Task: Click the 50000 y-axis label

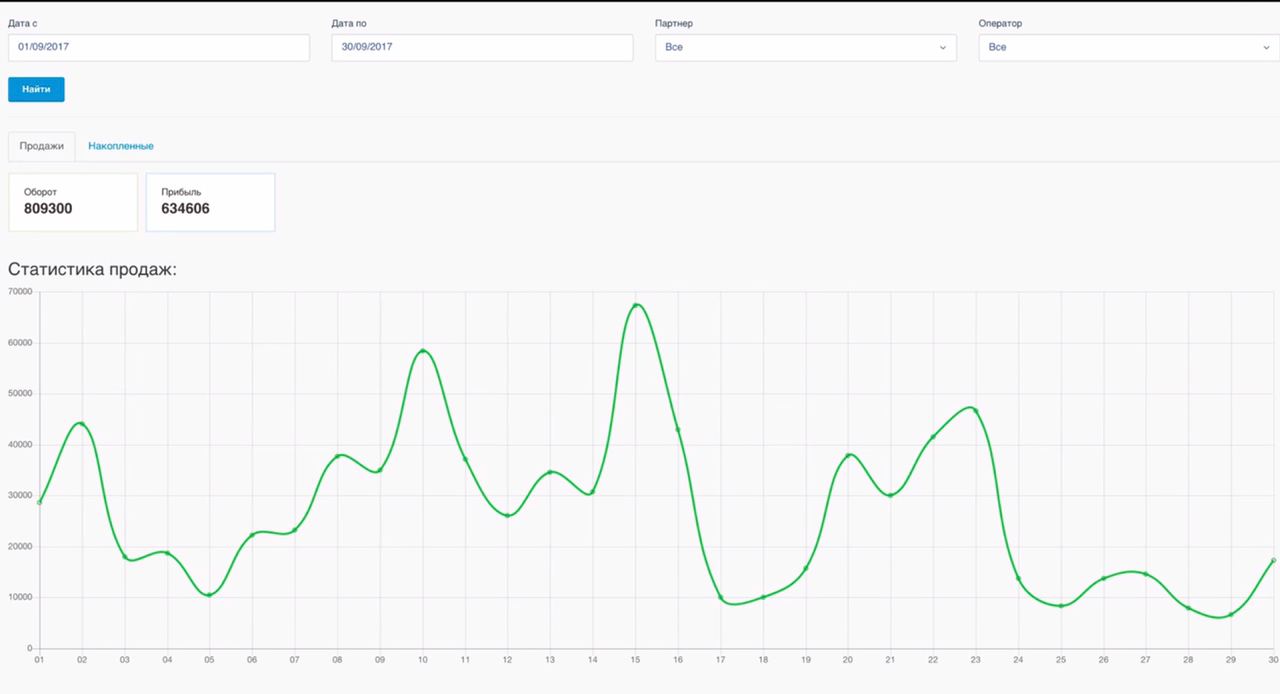Action: pyautogui.click(x=20, y=394)
